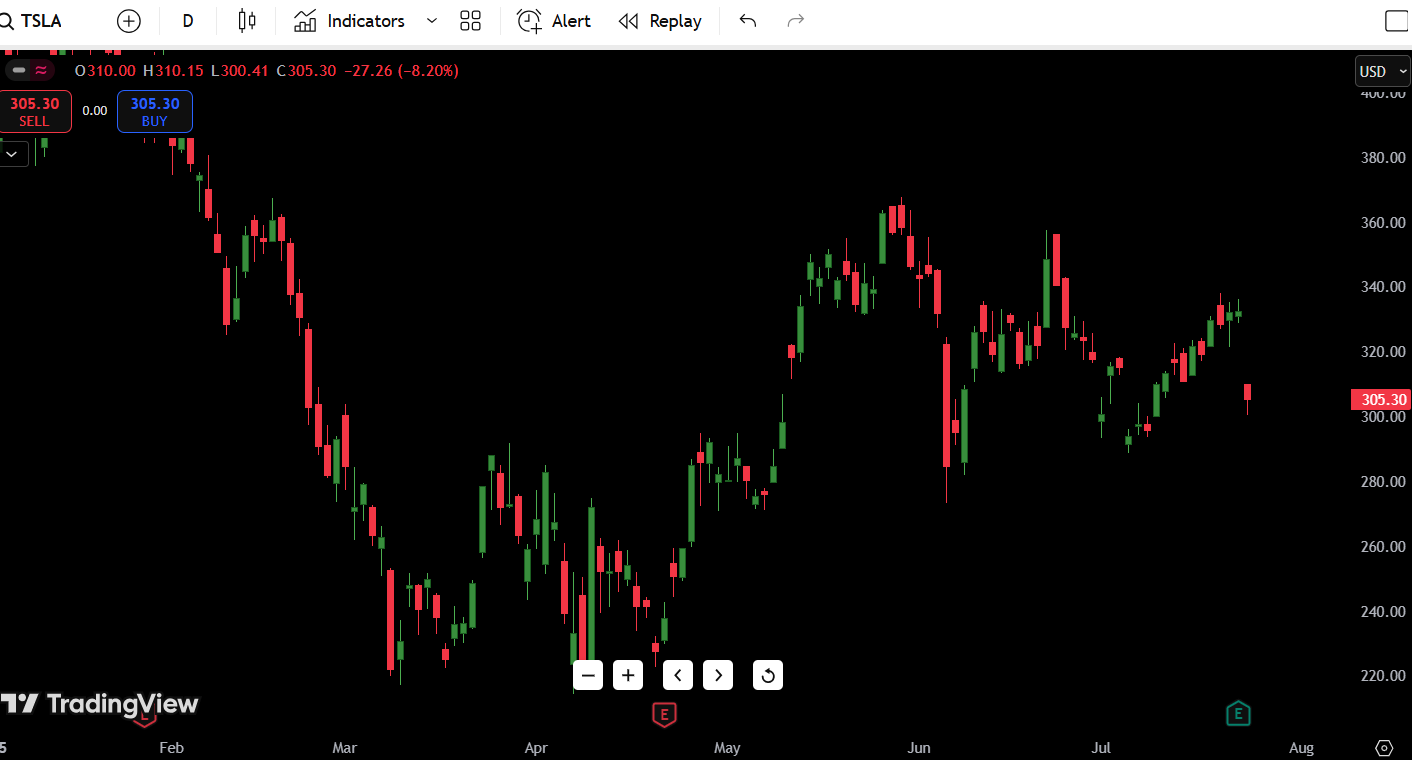
Task: Toggle the gray market-status pill in legend
Action: [x=19, y=70]
